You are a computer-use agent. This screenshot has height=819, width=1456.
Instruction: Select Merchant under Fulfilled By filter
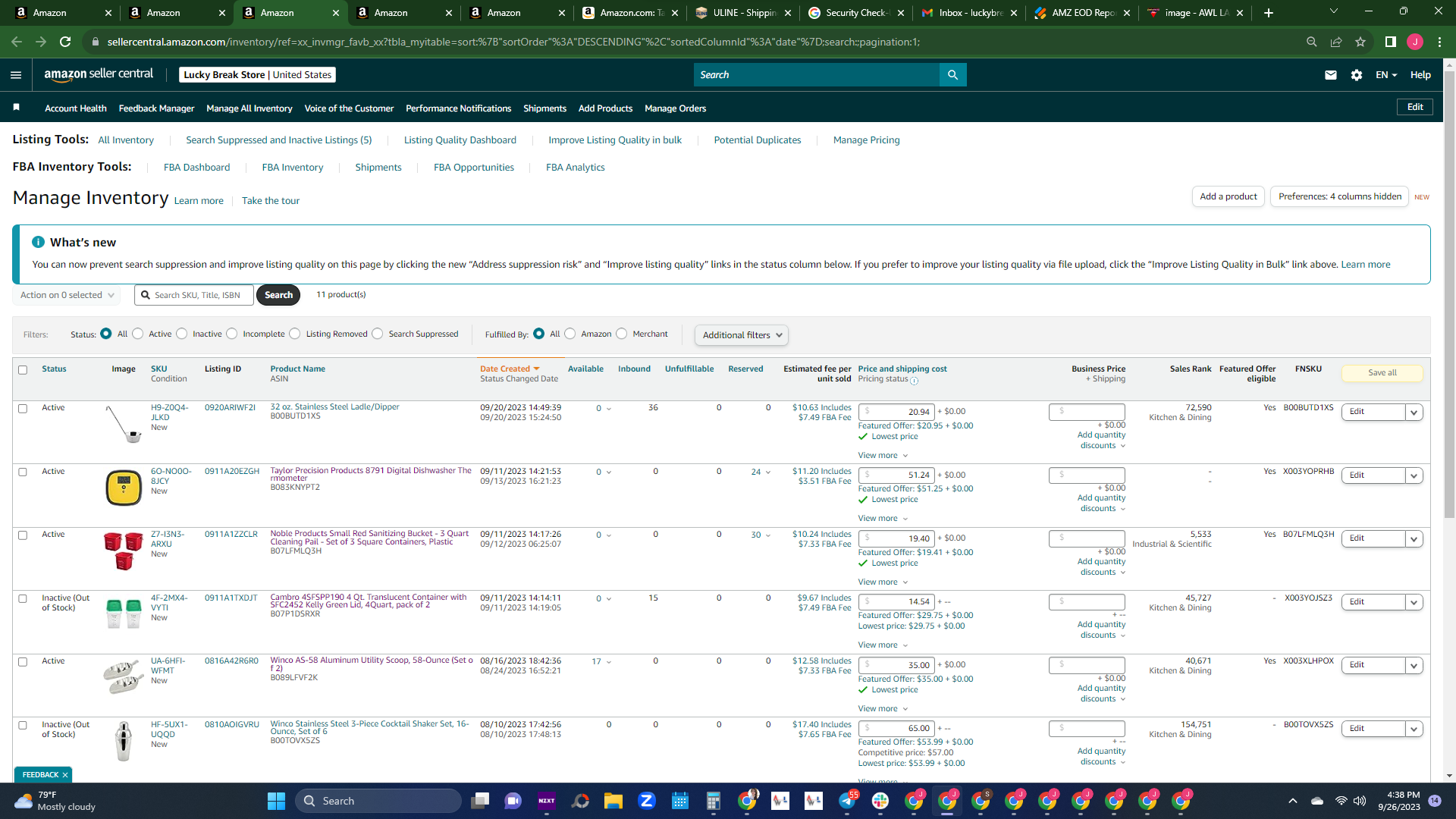click(x=622, y=334)
